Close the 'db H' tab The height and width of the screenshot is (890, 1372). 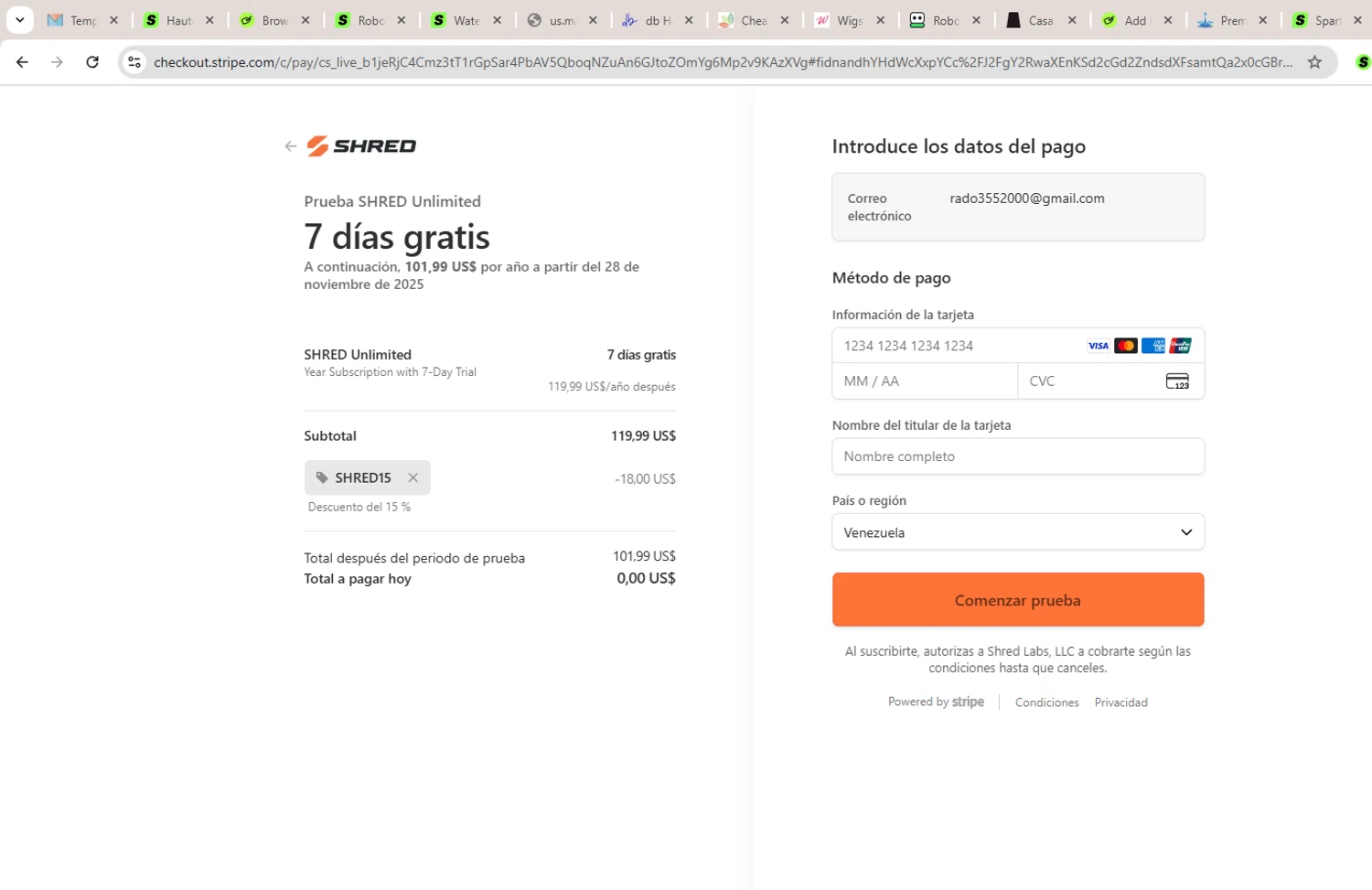point(689,20)
